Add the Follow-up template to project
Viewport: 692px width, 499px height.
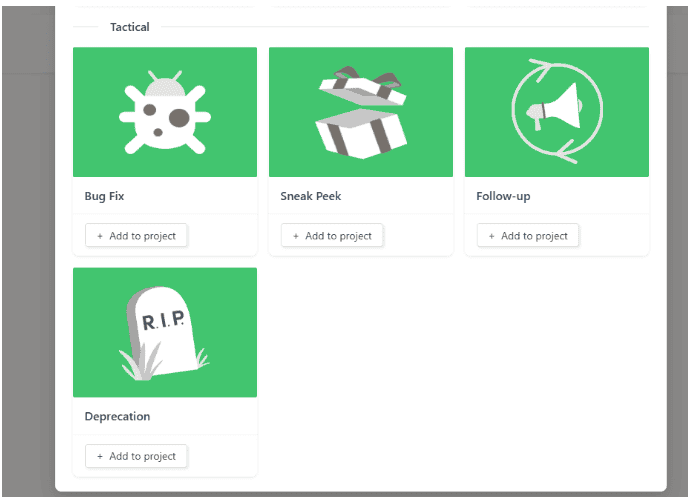tap(528, 236)
